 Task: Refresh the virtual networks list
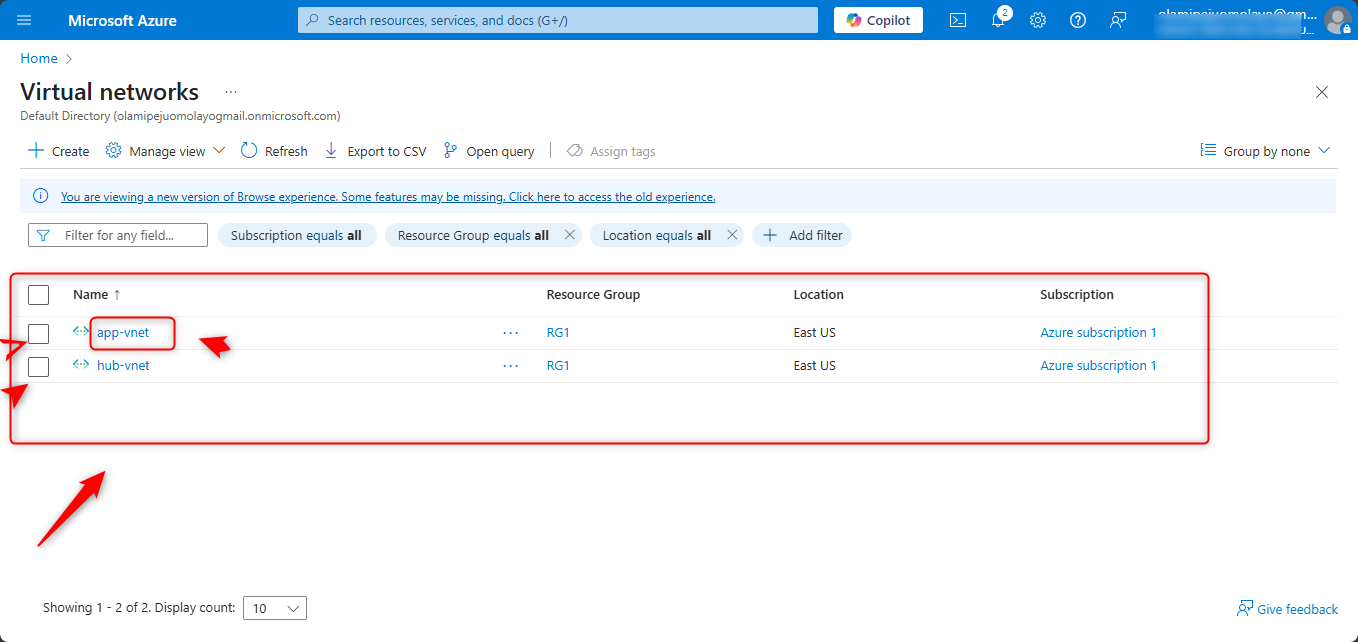(x=274, y=151)
